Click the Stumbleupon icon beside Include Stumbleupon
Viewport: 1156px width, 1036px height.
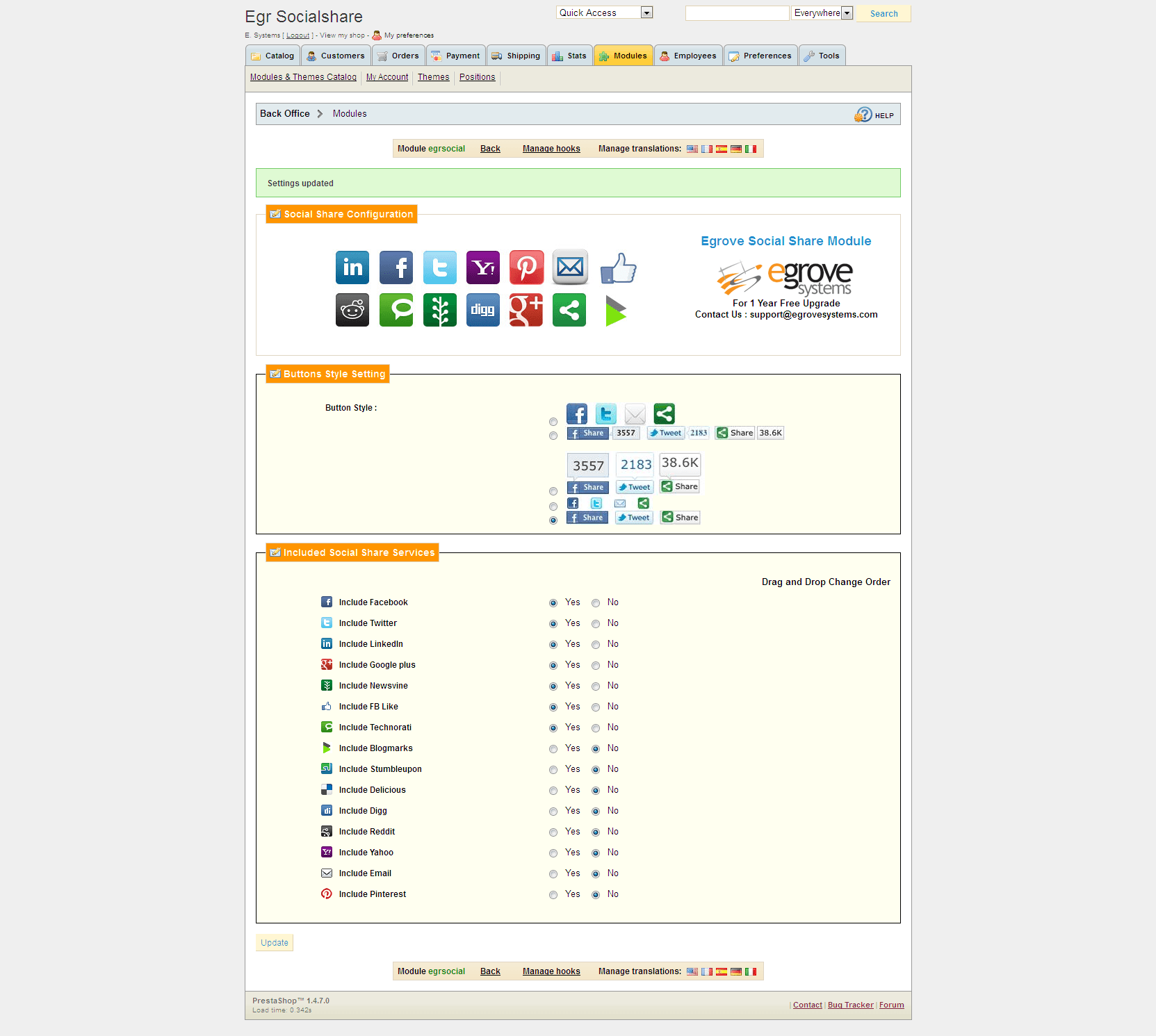[x=327, y=768]
